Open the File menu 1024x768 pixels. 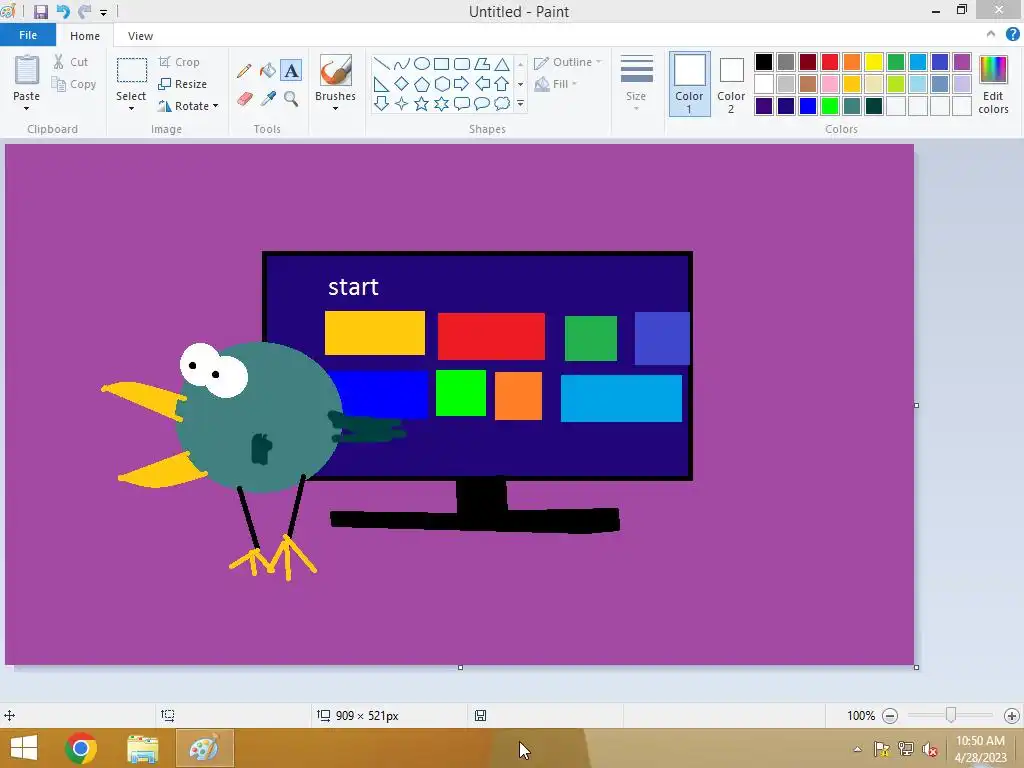pyautogui.click(x=28, y=35)
